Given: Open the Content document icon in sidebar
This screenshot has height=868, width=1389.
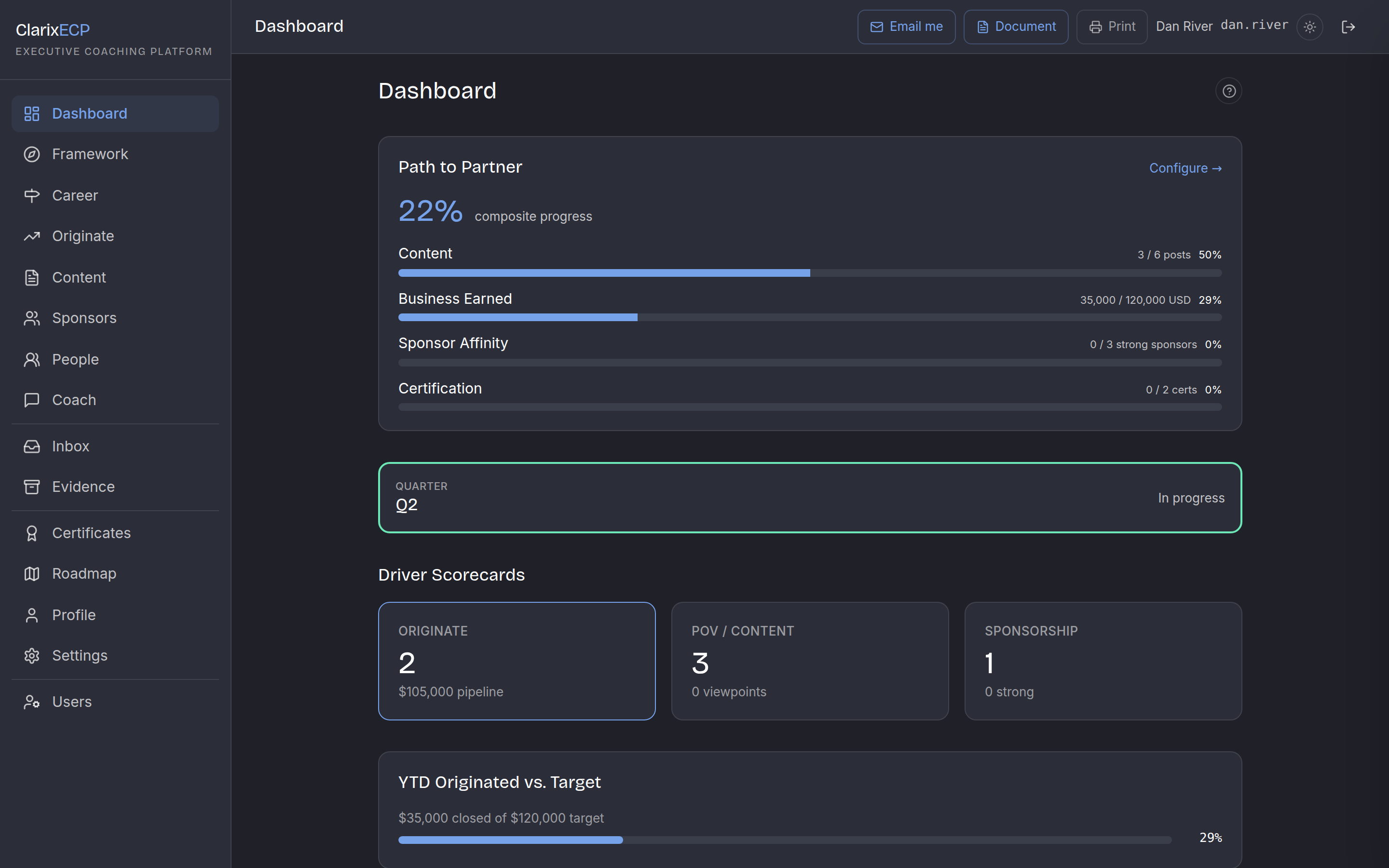Looking at the screenshot, I should (x=31, y=277).
